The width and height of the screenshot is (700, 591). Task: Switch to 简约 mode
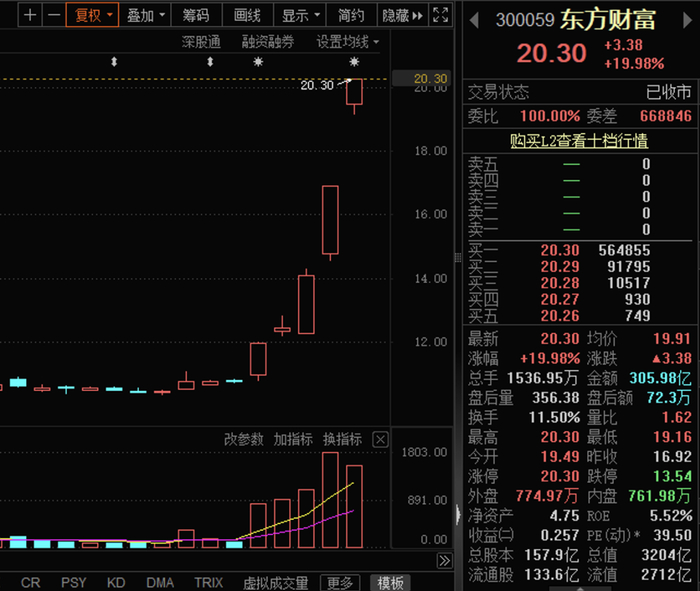[x=351, y=15]
